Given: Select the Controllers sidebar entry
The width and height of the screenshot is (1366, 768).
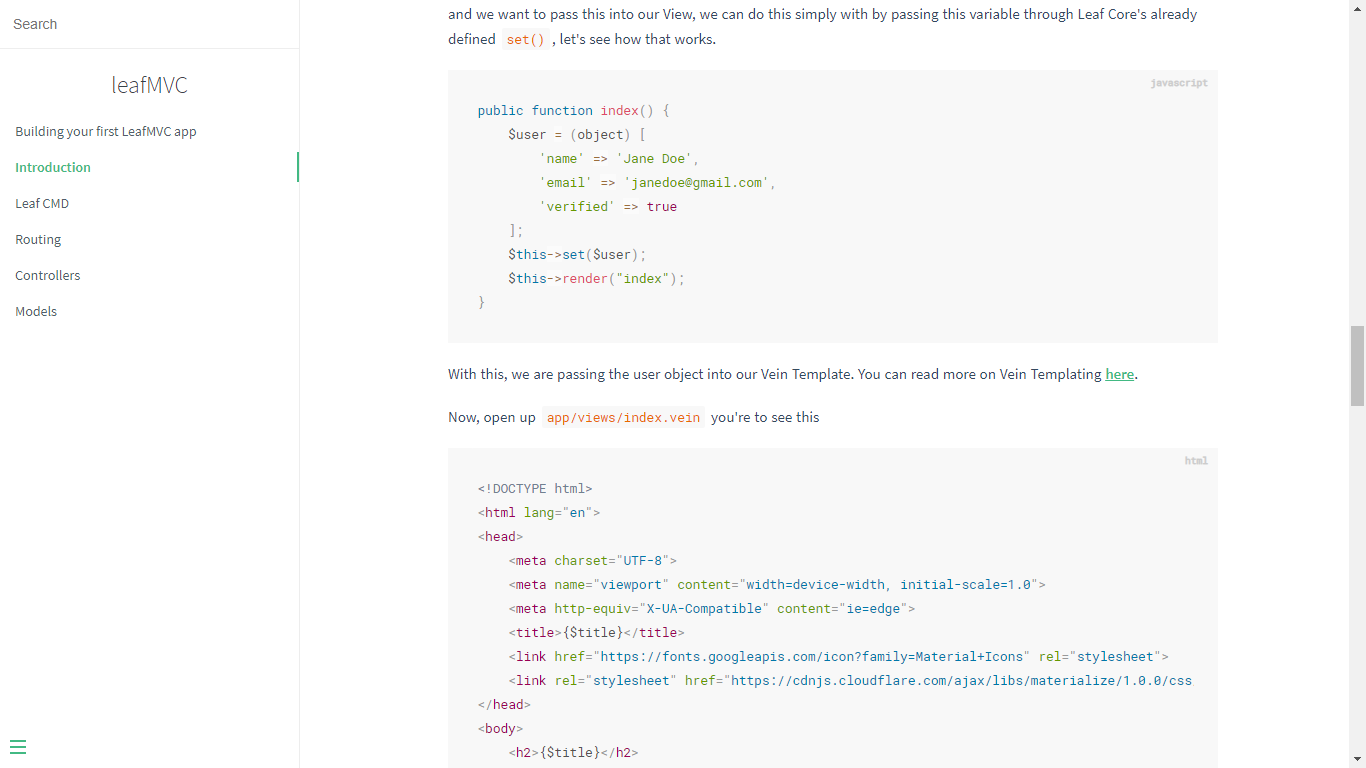Looking at the screenshot, I should [x=46, y=275].
